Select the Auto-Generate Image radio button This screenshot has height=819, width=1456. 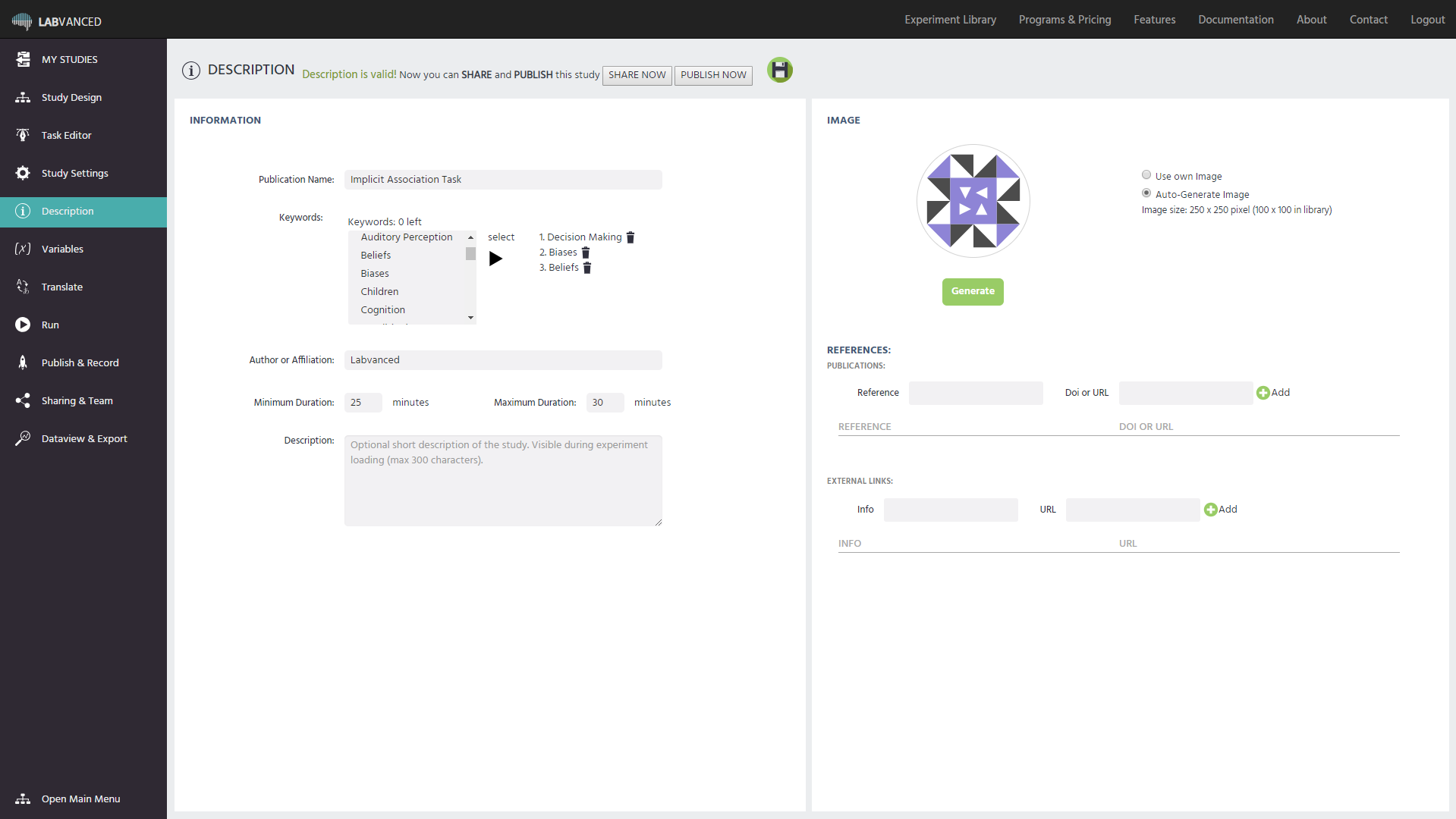[1146, 193]
